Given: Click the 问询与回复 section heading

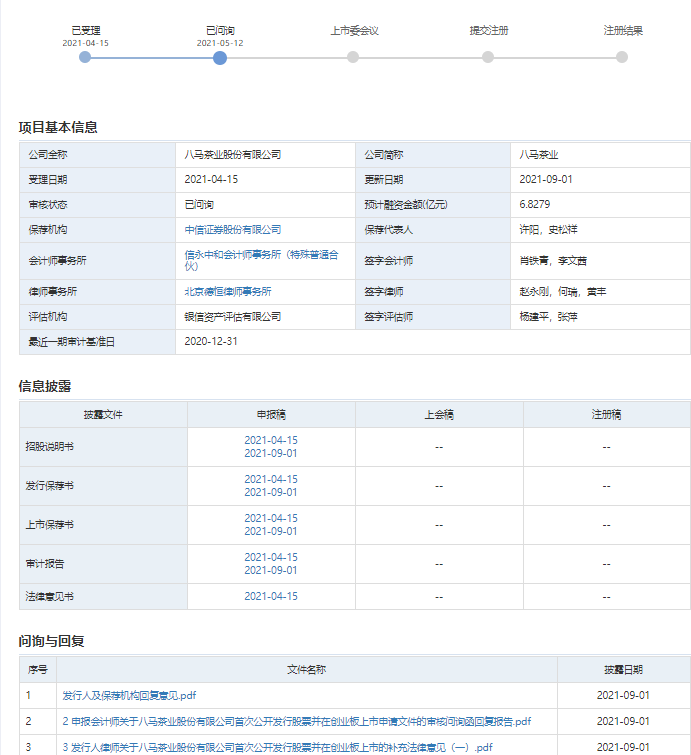Looking at the screenshot, I should tap(52, 641).
